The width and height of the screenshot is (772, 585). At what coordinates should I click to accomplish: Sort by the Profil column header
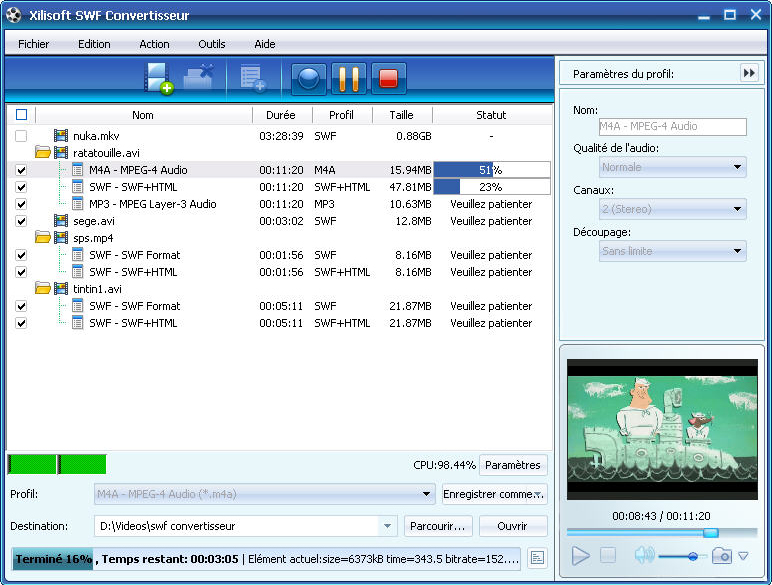tap(341, 115)
